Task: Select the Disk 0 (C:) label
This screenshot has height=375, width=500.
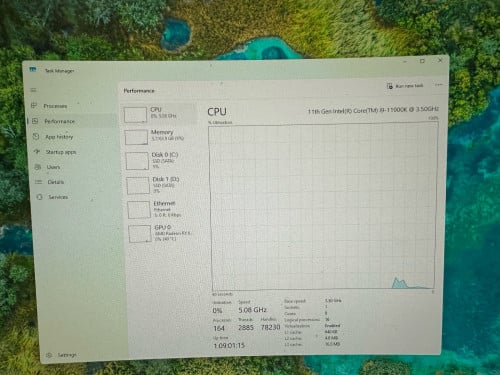Action: pyautogui.click(x=165, y=155)
